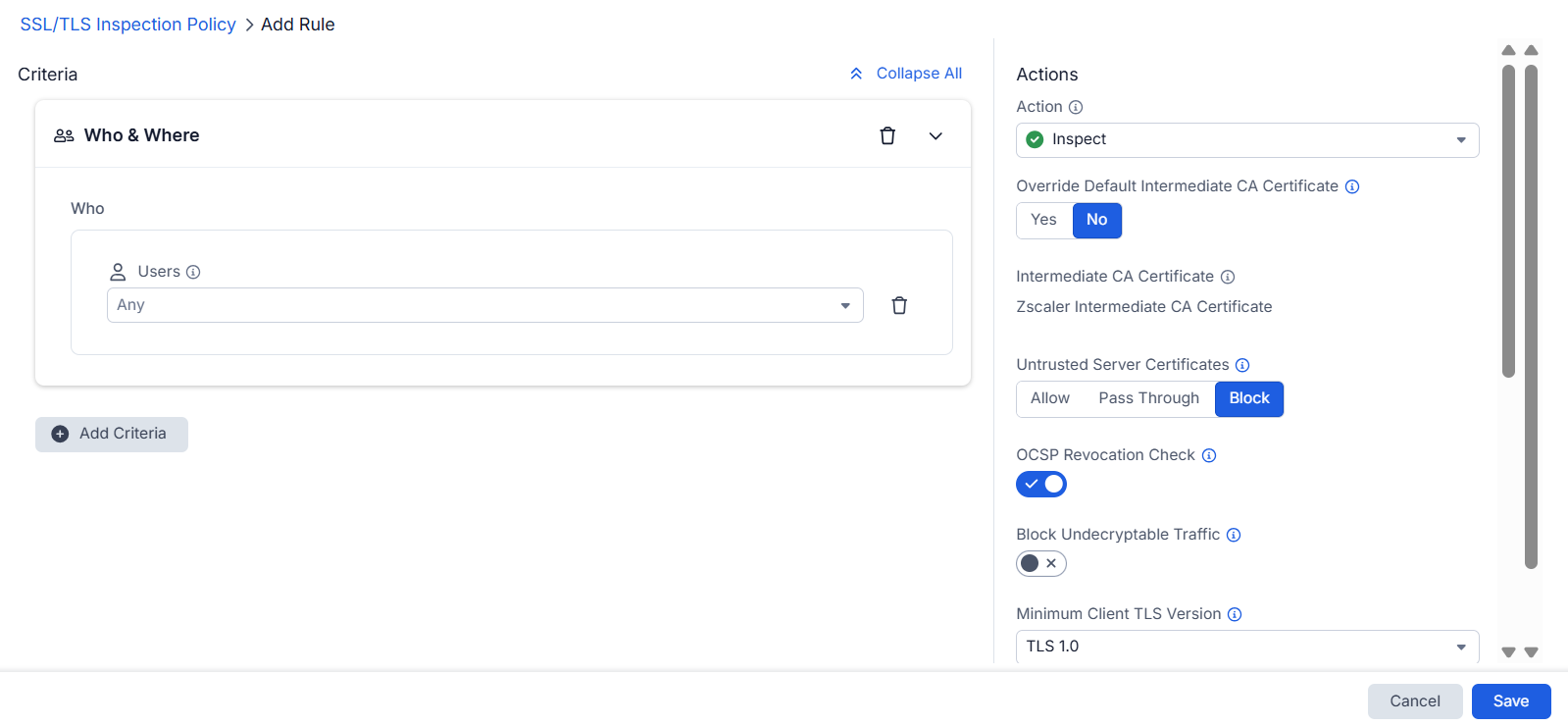1568x726 pixels.
Task: Show info next to Intermediate CA Certificate label
Action: (x=1228, y=277)
